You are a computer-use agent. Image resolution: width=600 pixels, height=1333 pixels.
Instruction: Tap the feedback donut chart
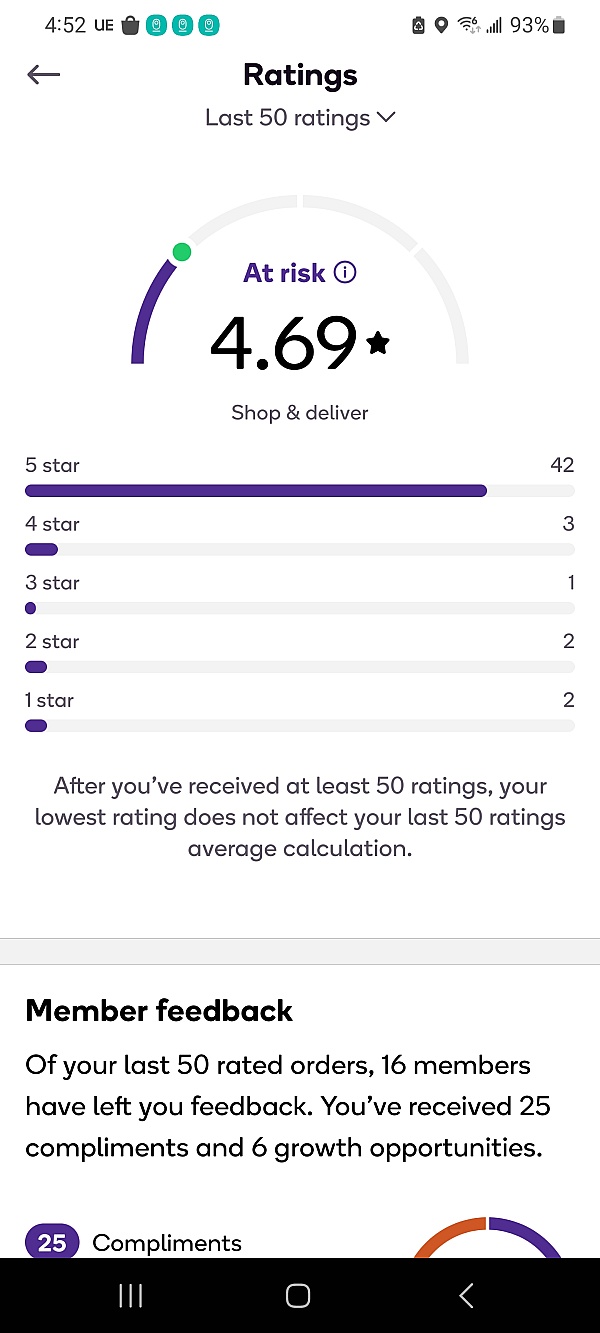488,1238
